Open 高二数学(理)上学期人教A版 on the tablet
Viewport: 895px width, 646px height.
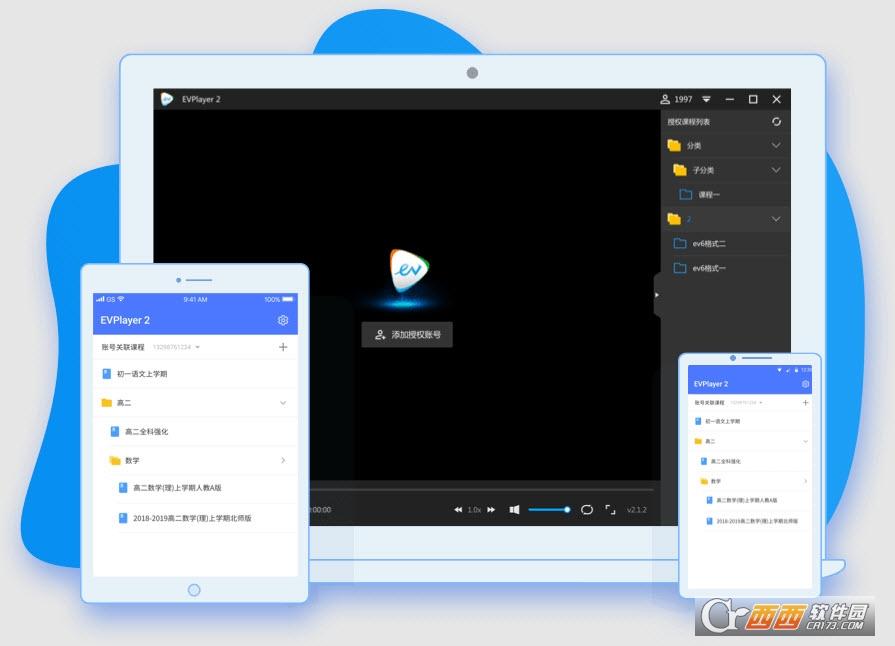click(195, 488)
